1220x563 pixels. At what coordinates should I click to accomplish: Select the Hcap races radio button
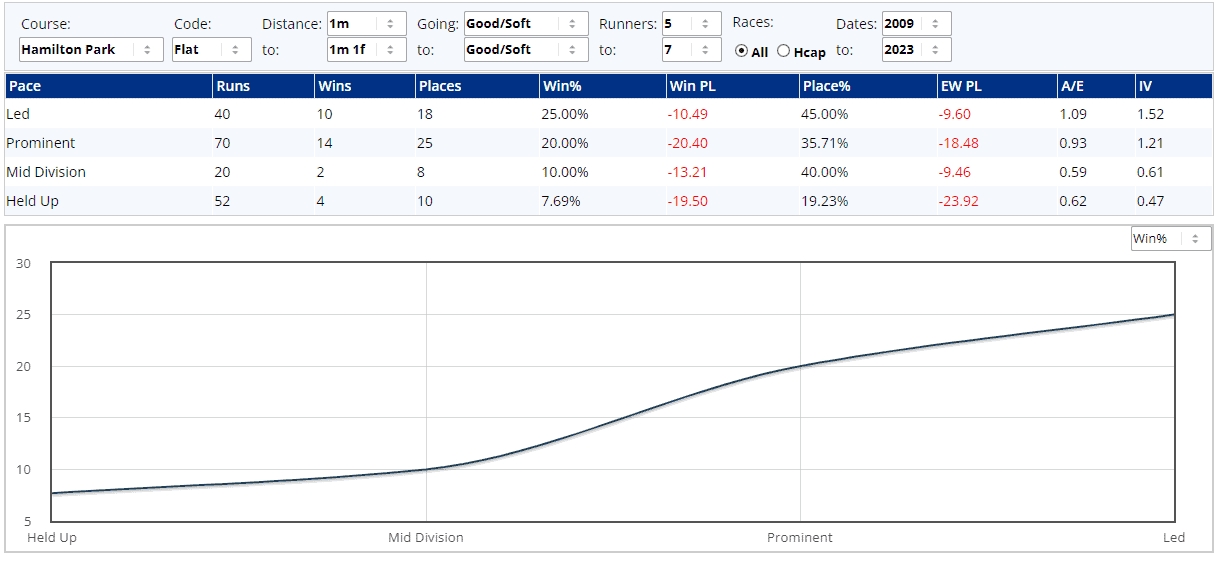coord(783,51)
